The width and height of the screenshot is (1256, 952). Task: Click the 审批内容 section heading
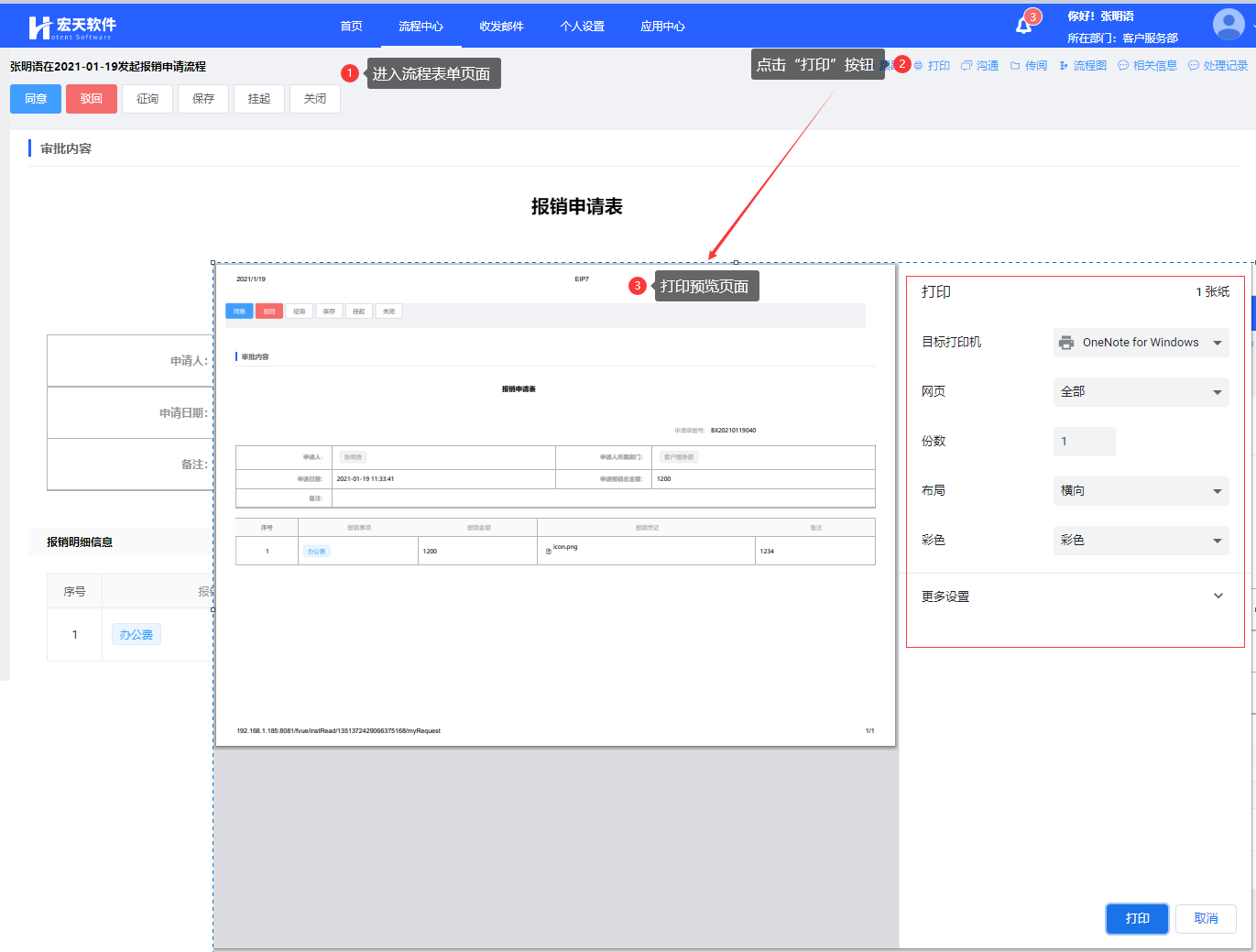pos(66,148)
